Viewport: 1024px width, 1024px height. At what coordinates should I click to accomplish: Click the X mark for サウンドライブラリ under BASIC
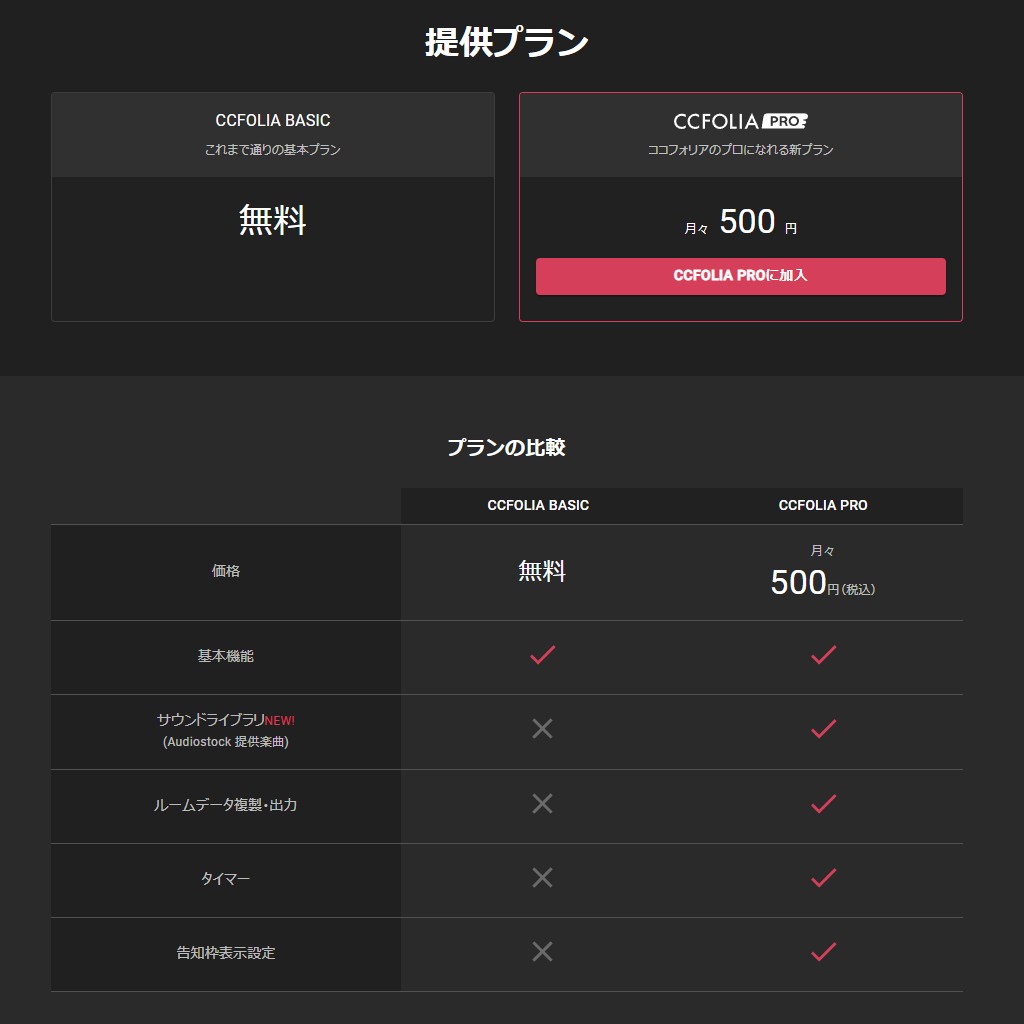click(x=542, y=729)
